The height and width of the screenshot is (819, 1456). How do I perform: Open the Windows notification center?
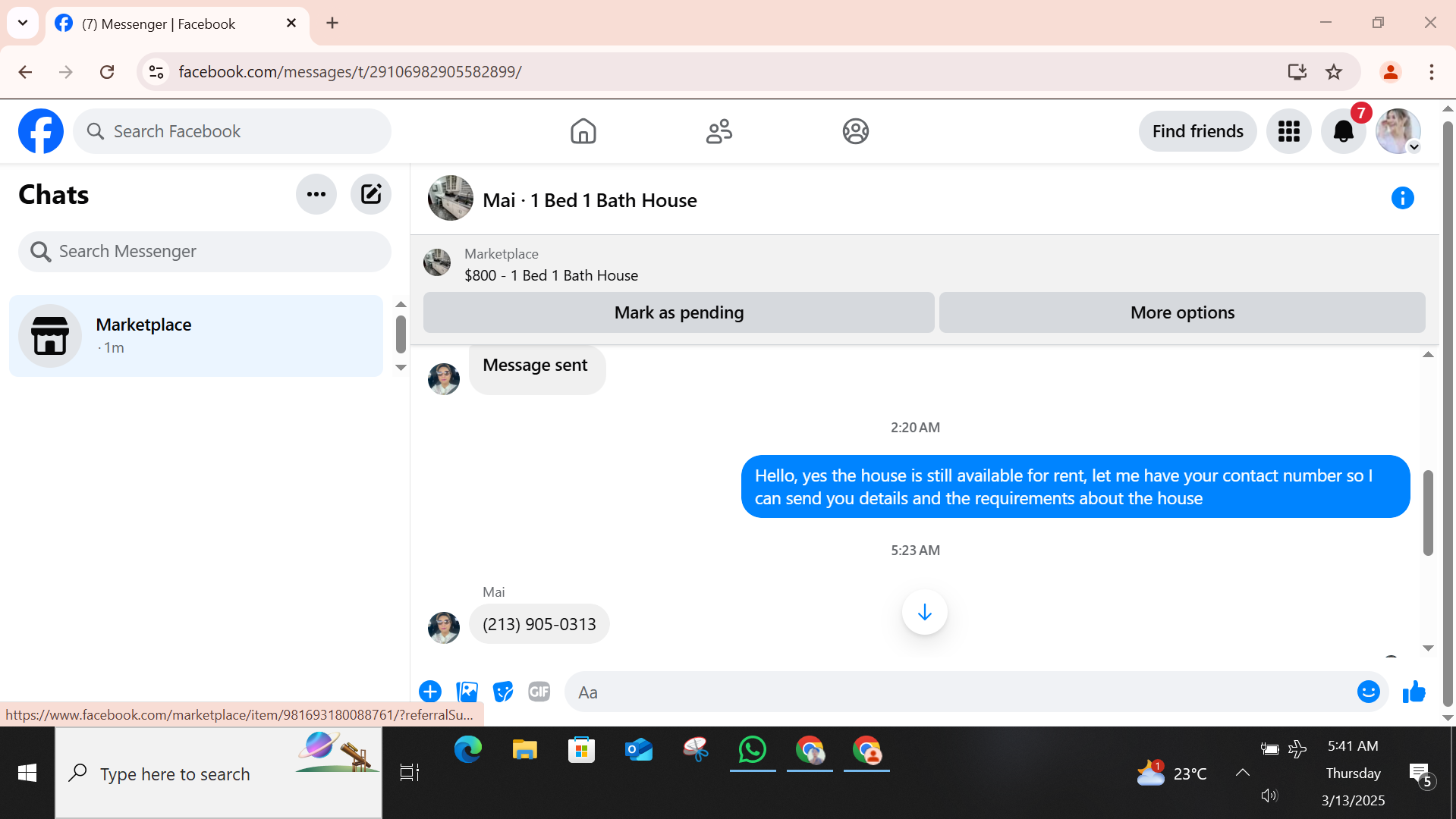(1420, 774)
